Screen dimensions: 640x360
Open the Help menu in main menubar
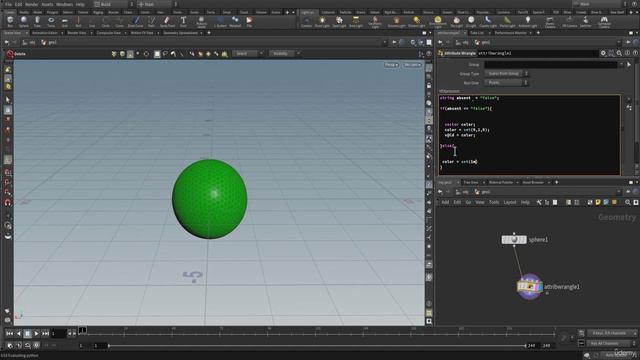pyautogui.click(x=80, y=4)
